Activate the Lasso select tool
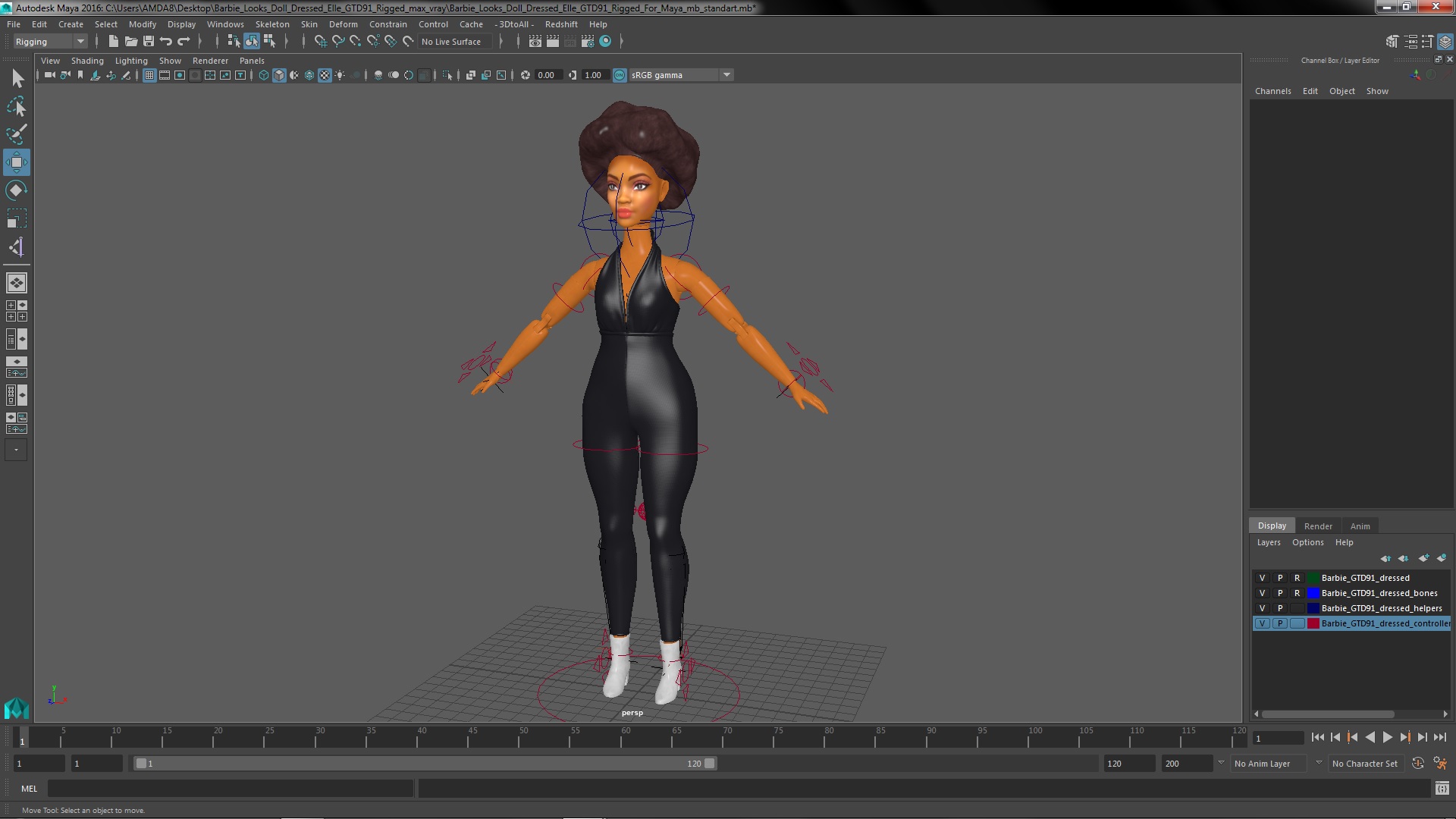Screen dimensions: 1456x819 click(x=17, y=106)
